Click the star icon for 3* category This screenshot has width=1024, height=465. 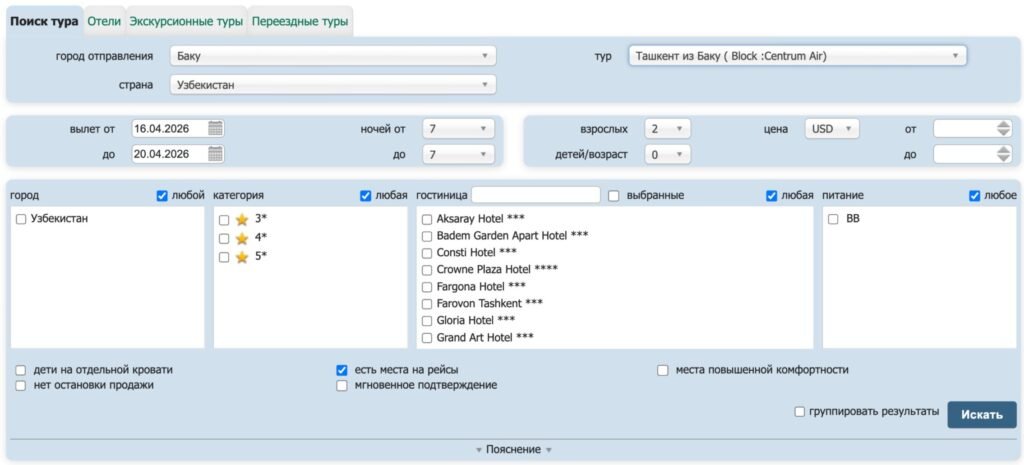click(x=241, y=219)
